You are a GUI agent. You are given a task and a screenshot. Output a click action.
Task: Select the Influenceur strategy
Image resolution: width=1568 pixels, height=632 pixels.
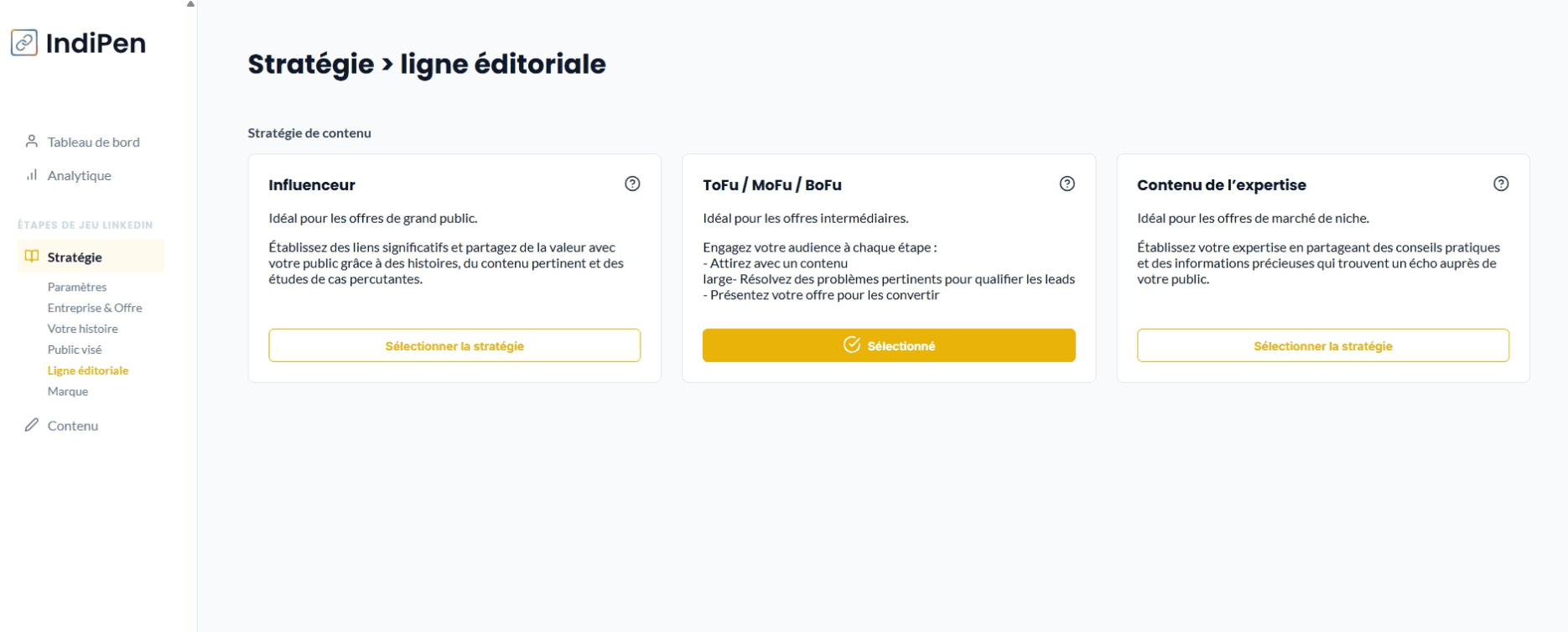click(454, 345)
